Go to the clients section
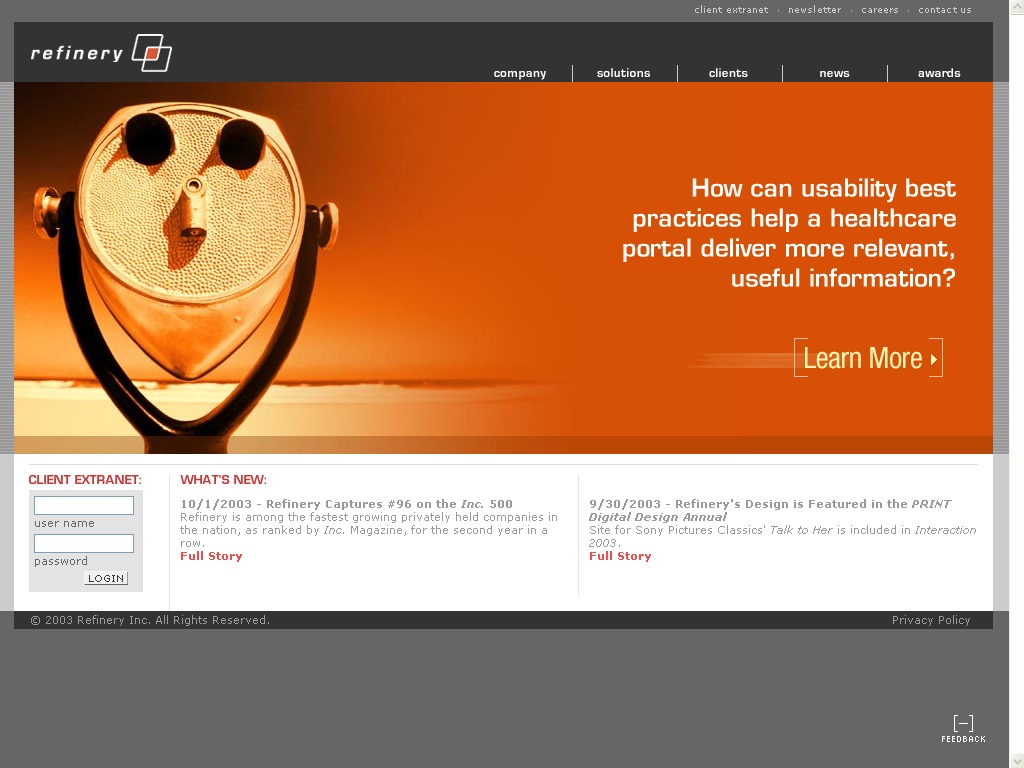 tap(728, 73)
